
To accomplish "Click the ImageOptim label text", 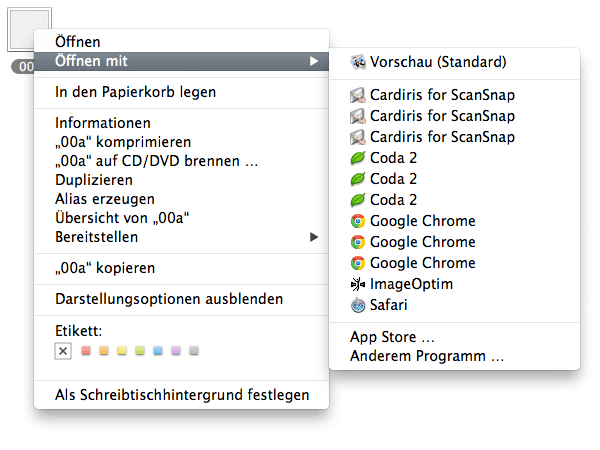I will click(411, 284).
